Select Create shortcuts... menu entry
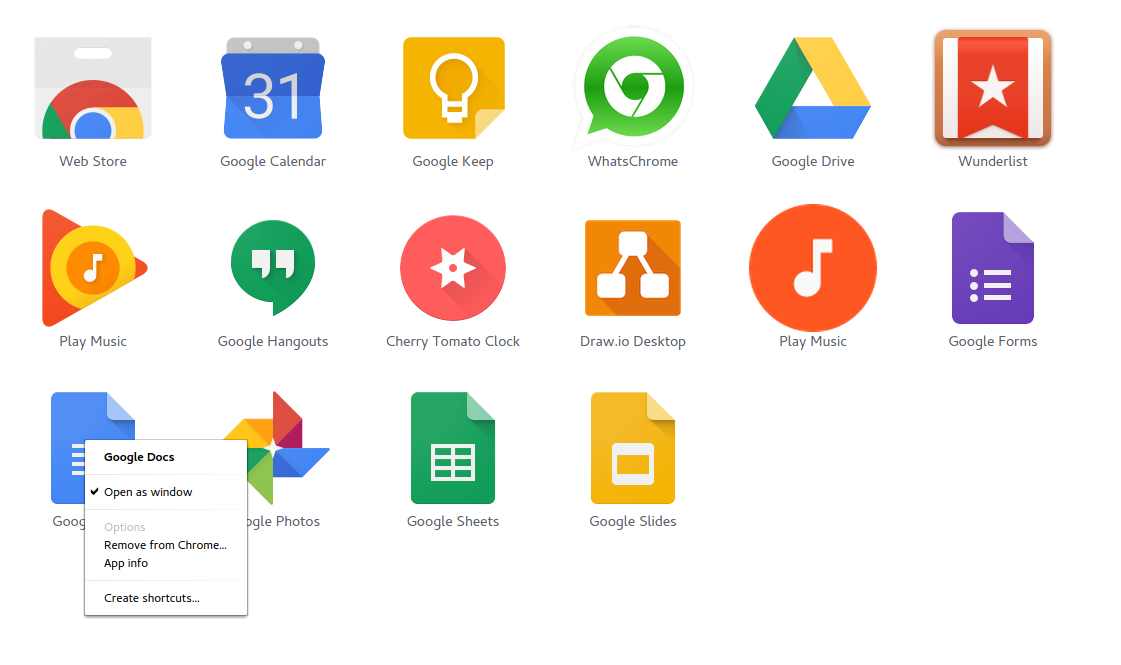The width and height of the screenshot is (1121, 665). [x=166, y=598]
